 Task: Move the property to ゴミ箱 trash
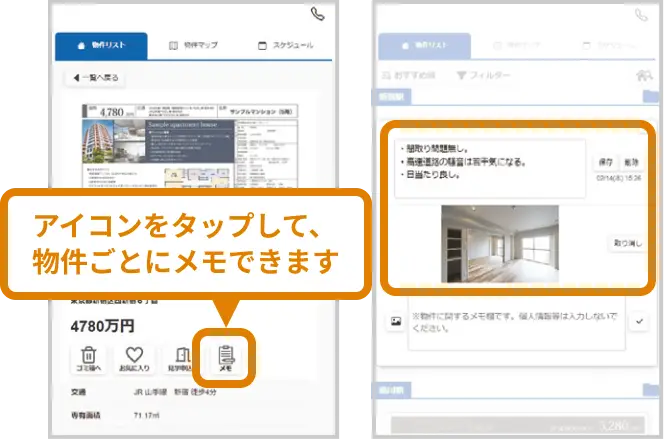(x=89, y=359)
